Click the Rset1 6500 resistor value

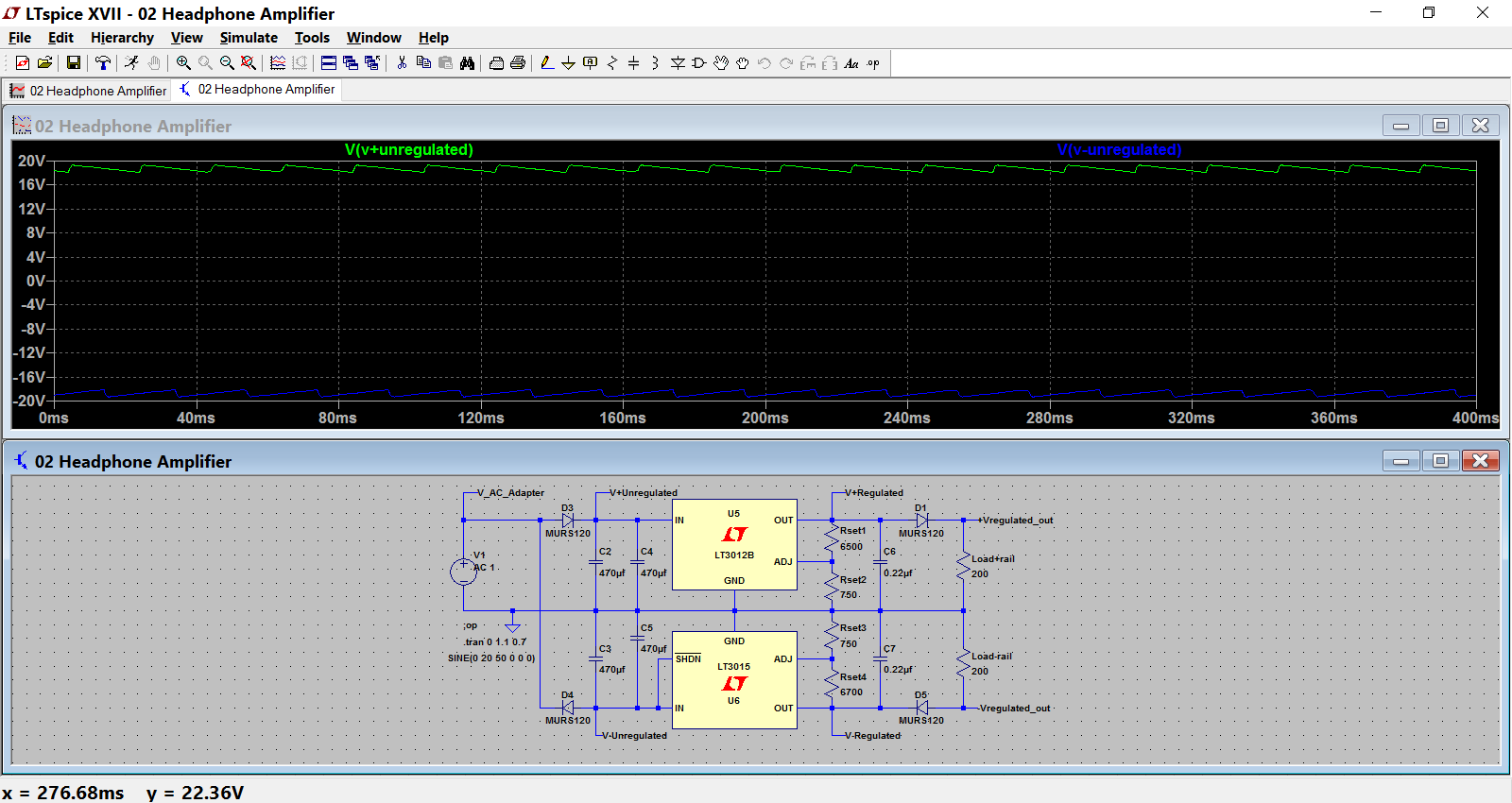tap(851, 547)
